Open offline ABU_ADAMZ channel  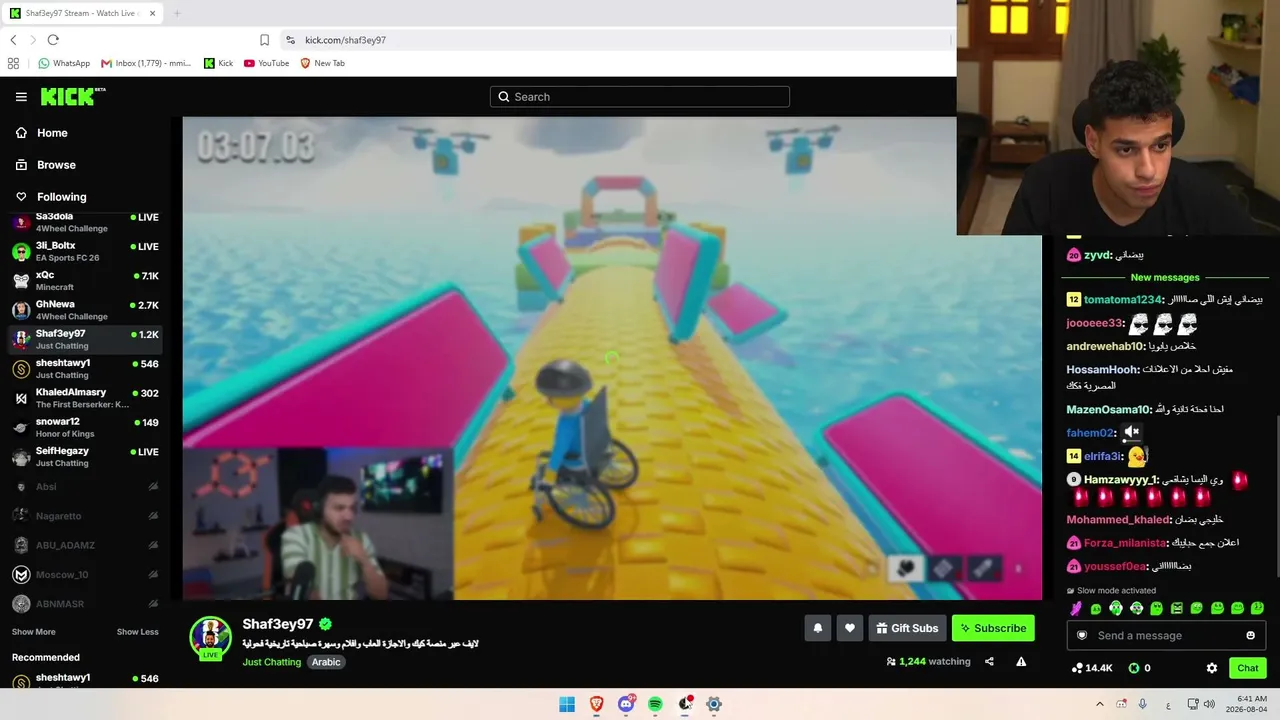(x=86, y=546)
